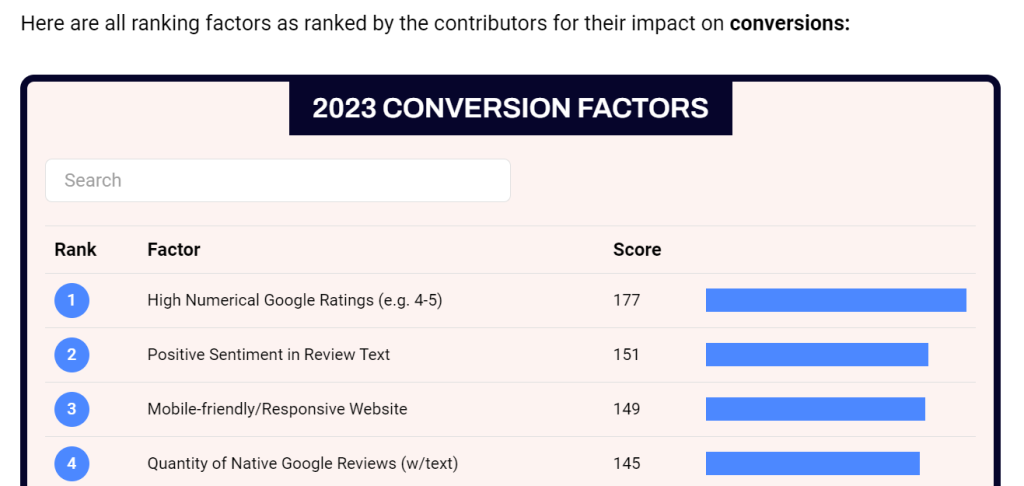Click the rank 4 circle badge

click(72, 463)
